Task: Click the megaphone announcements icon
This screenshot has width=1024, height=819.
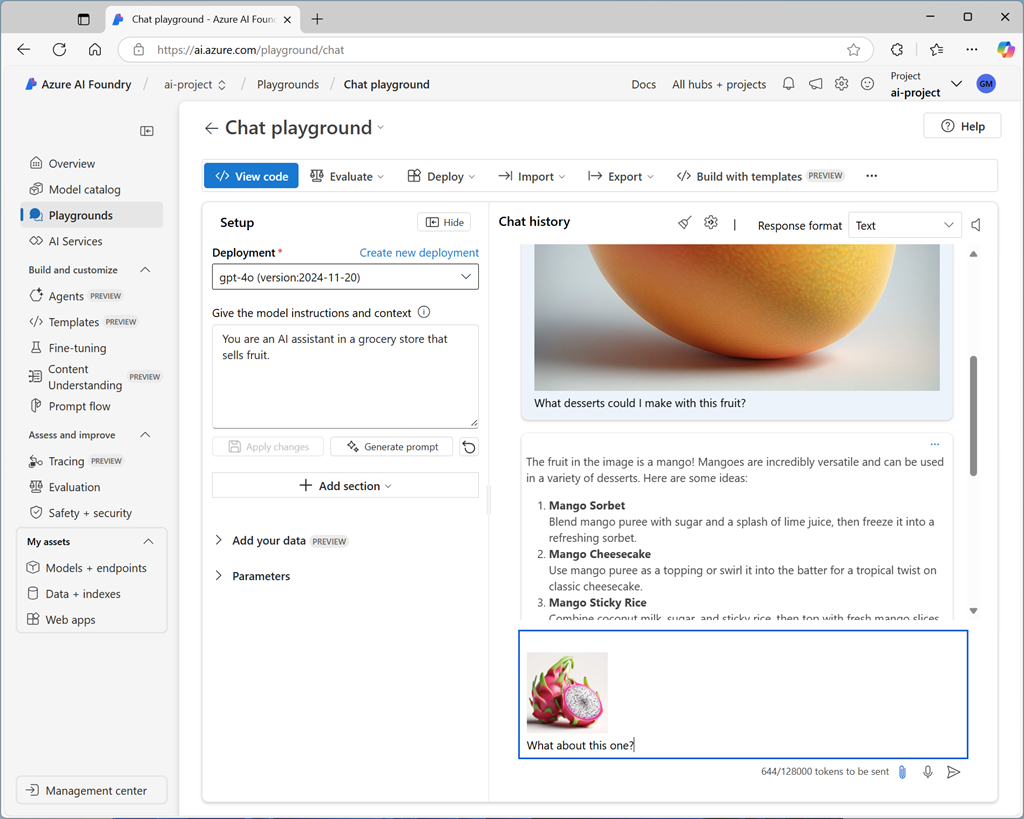Action: pos(815,84)
